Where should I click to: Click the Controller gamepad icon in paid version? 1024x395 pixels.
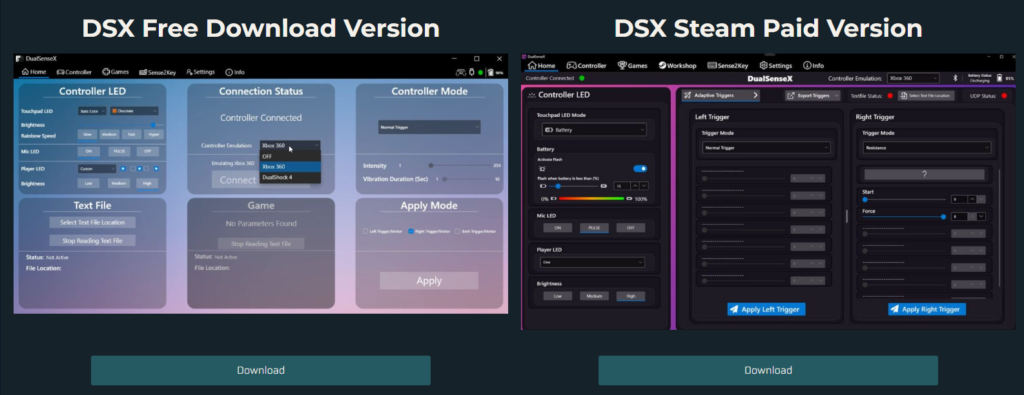tap(571, 65)
